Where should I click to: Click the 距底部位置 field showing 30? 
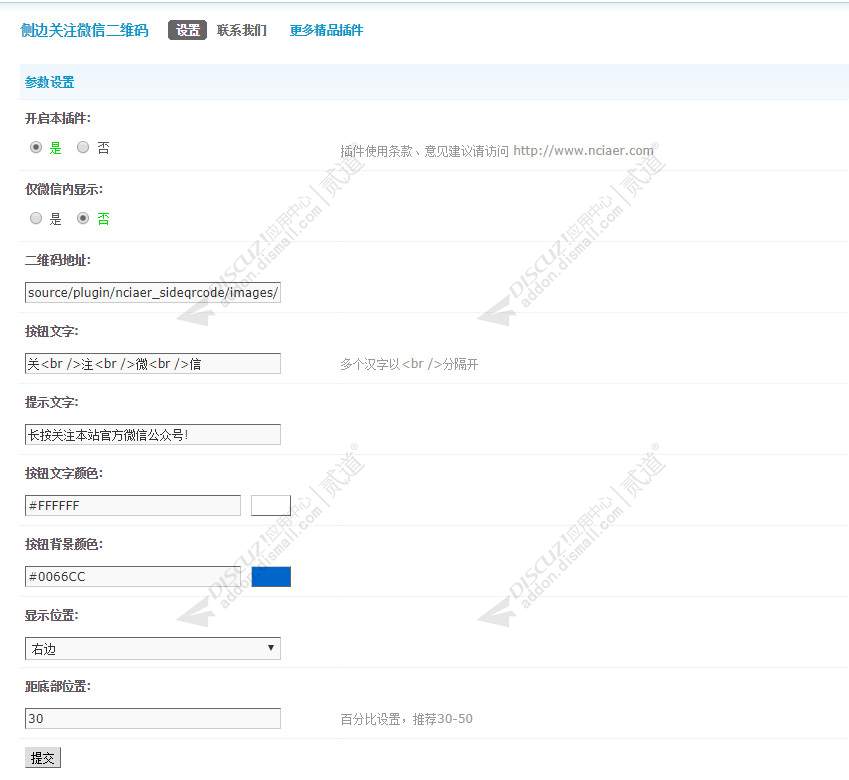pyautogui.click(x=153, y=718)
